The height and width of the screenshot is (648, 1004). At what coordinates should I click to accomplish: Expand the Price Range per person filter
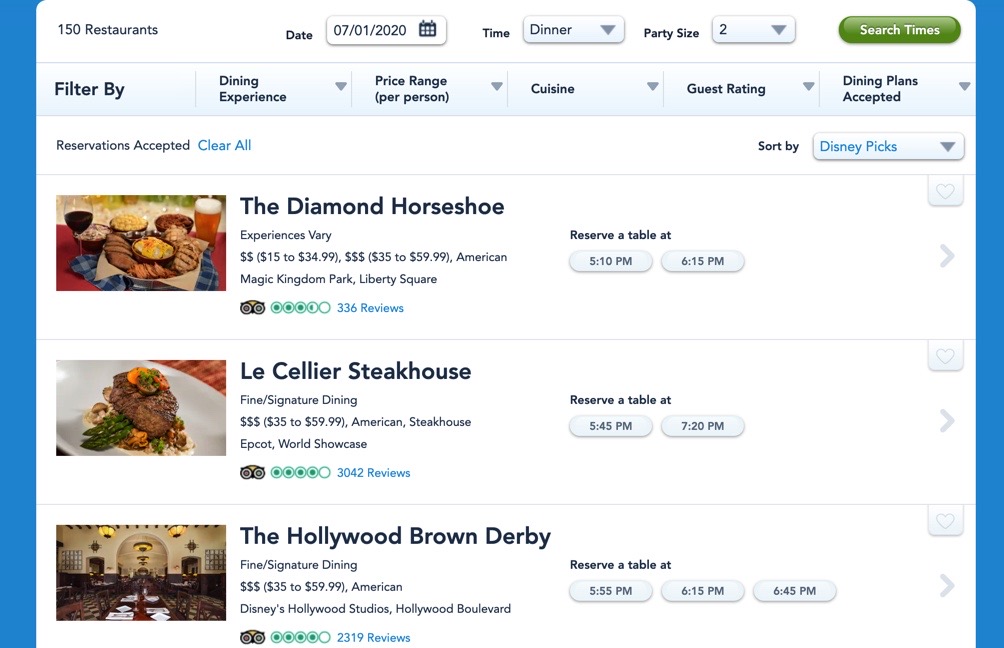tap(430, 89)
